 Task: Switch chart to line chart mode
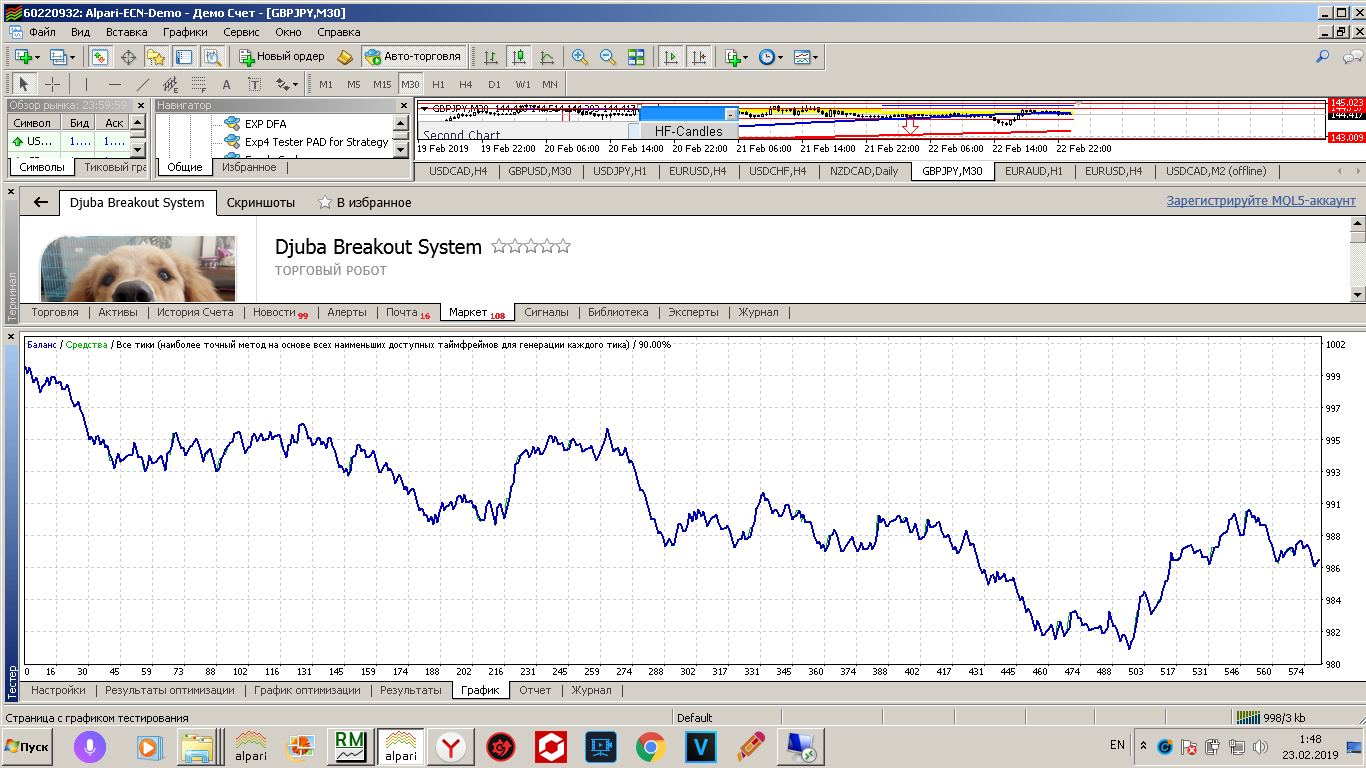click(x=546, y=57)
